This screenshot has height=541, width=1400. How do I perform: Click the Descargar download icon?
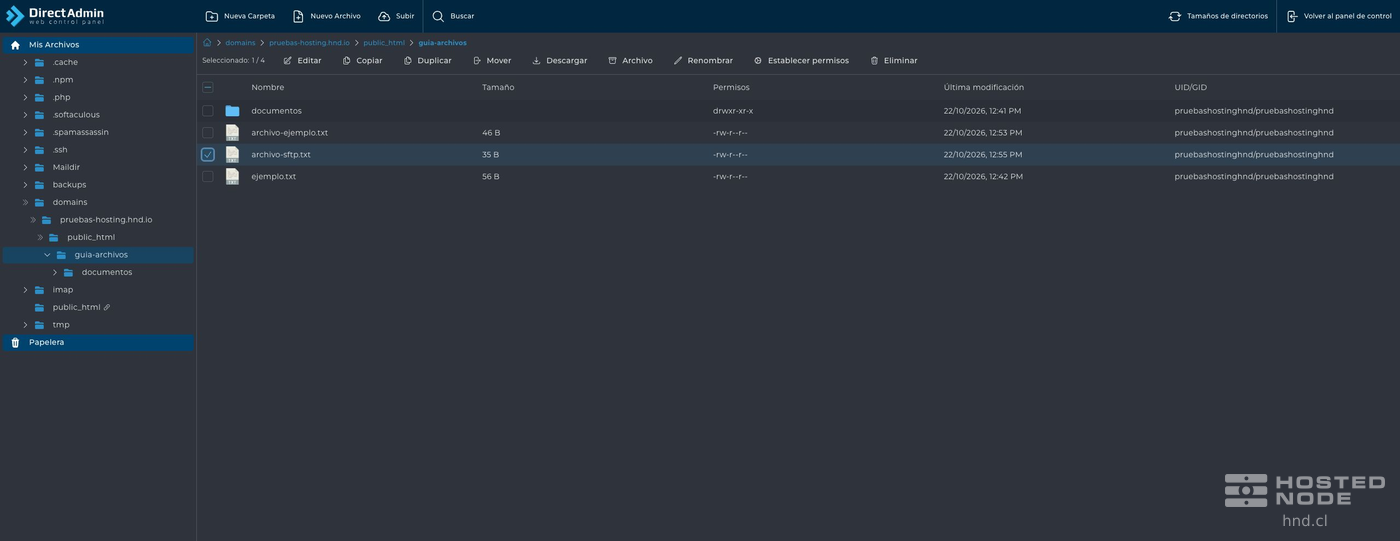[536, 61]
